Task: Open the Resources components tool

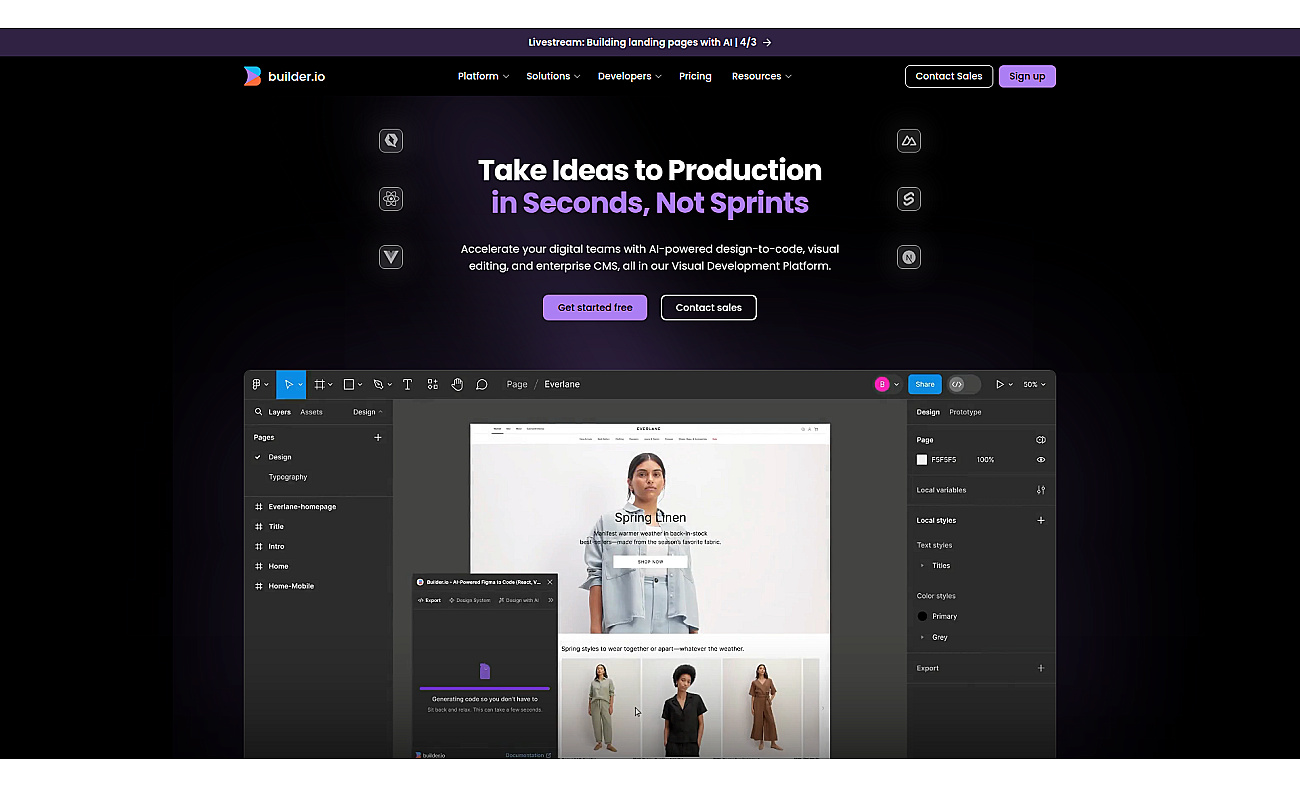Action: pos(432,384)
